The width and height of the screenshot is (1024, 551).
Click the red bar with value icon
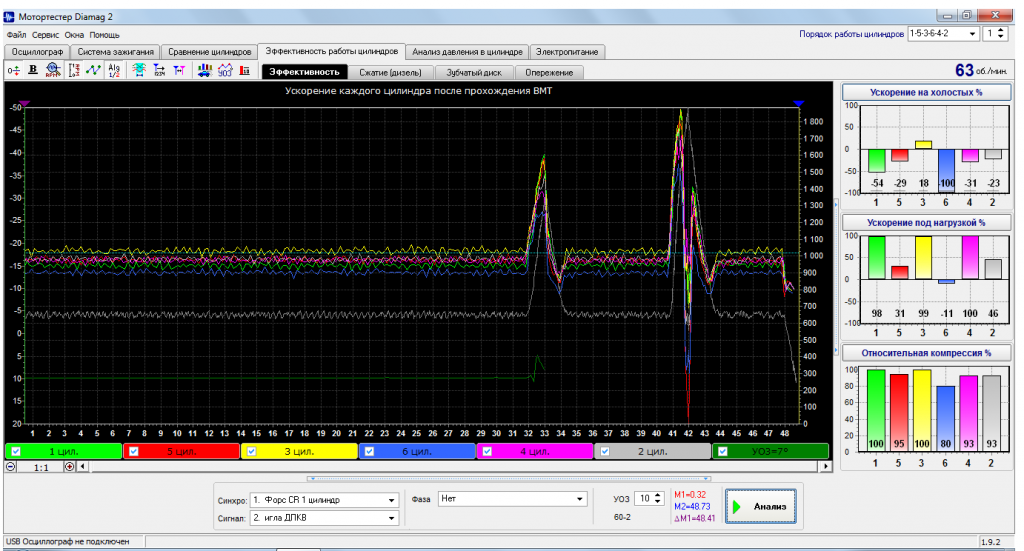[245, 71]
